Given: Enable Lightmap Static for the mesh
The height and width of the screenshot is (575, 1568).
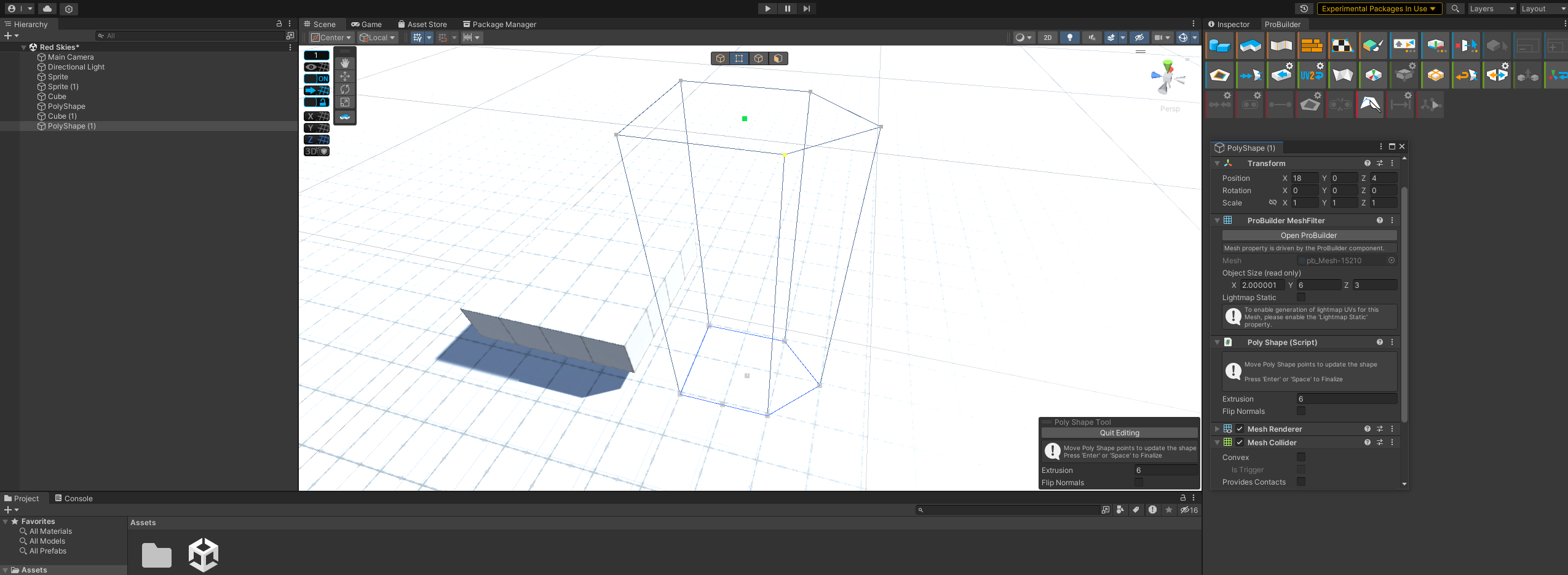Looking at the screenshot, I should point(1301,297).
